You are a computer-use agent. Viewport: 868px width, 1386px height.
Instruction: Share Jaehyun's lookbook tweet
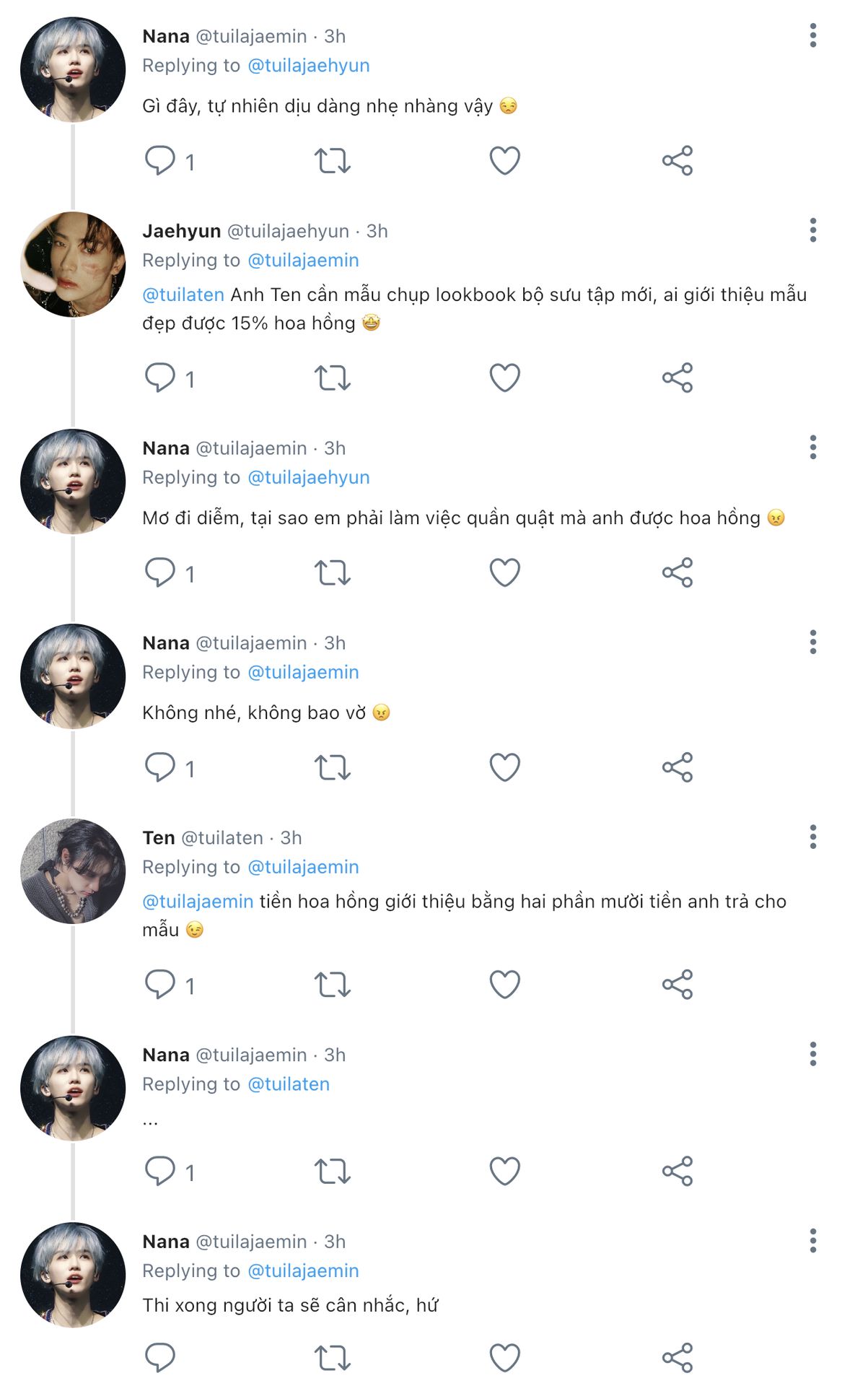pos(677,378)
